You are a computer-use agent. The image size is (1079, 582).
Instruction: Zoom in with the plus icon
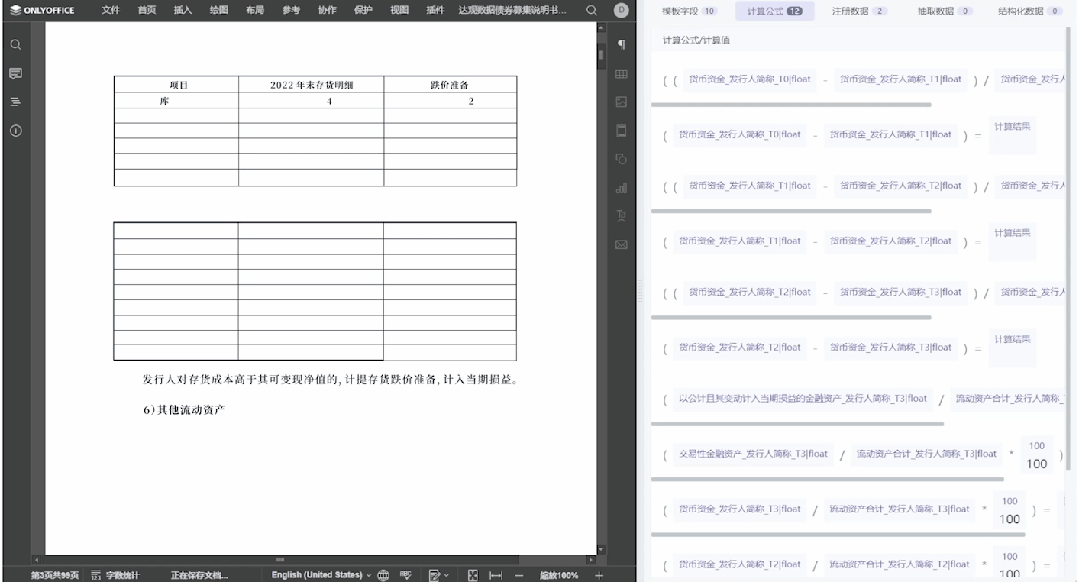click(599, 575)
